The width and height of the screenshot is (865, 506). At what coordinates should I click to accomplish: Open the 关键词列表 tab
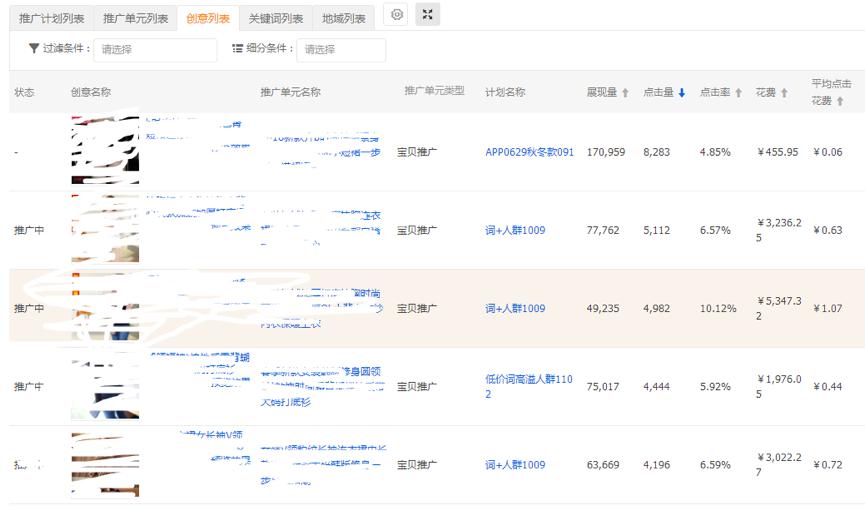[276, 18]
